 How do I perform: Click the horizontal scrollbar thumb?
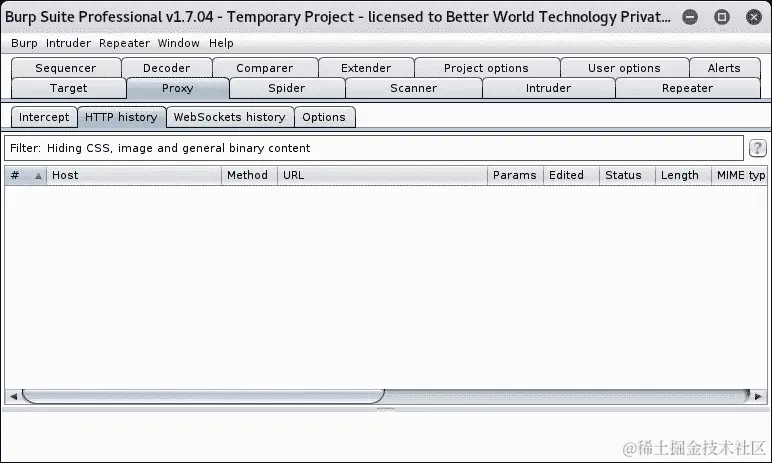coord(203,397)
